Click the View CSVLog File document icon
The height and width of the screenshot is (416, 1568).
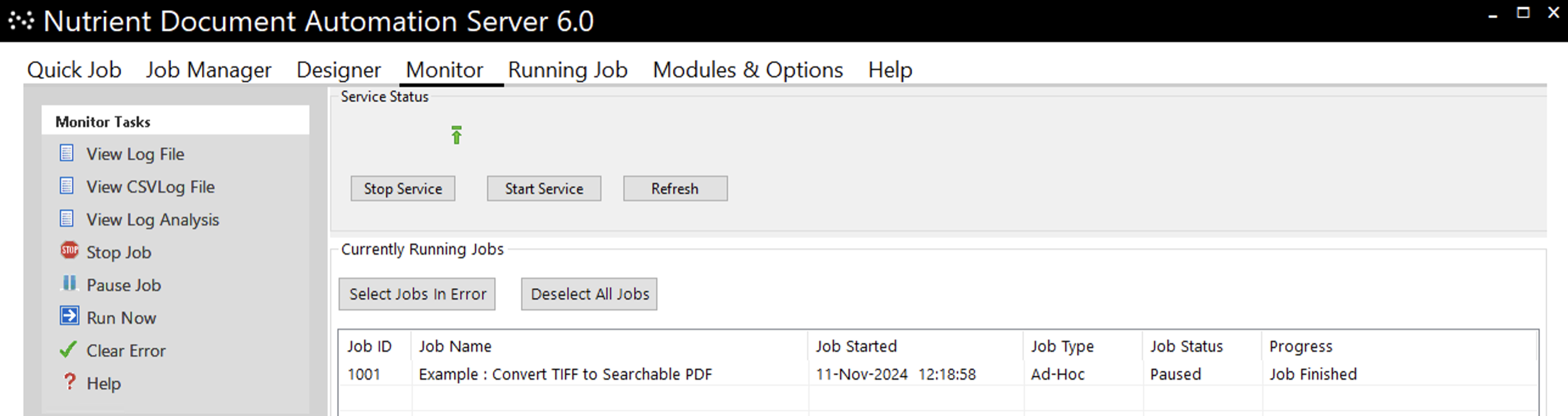point(68,186)
